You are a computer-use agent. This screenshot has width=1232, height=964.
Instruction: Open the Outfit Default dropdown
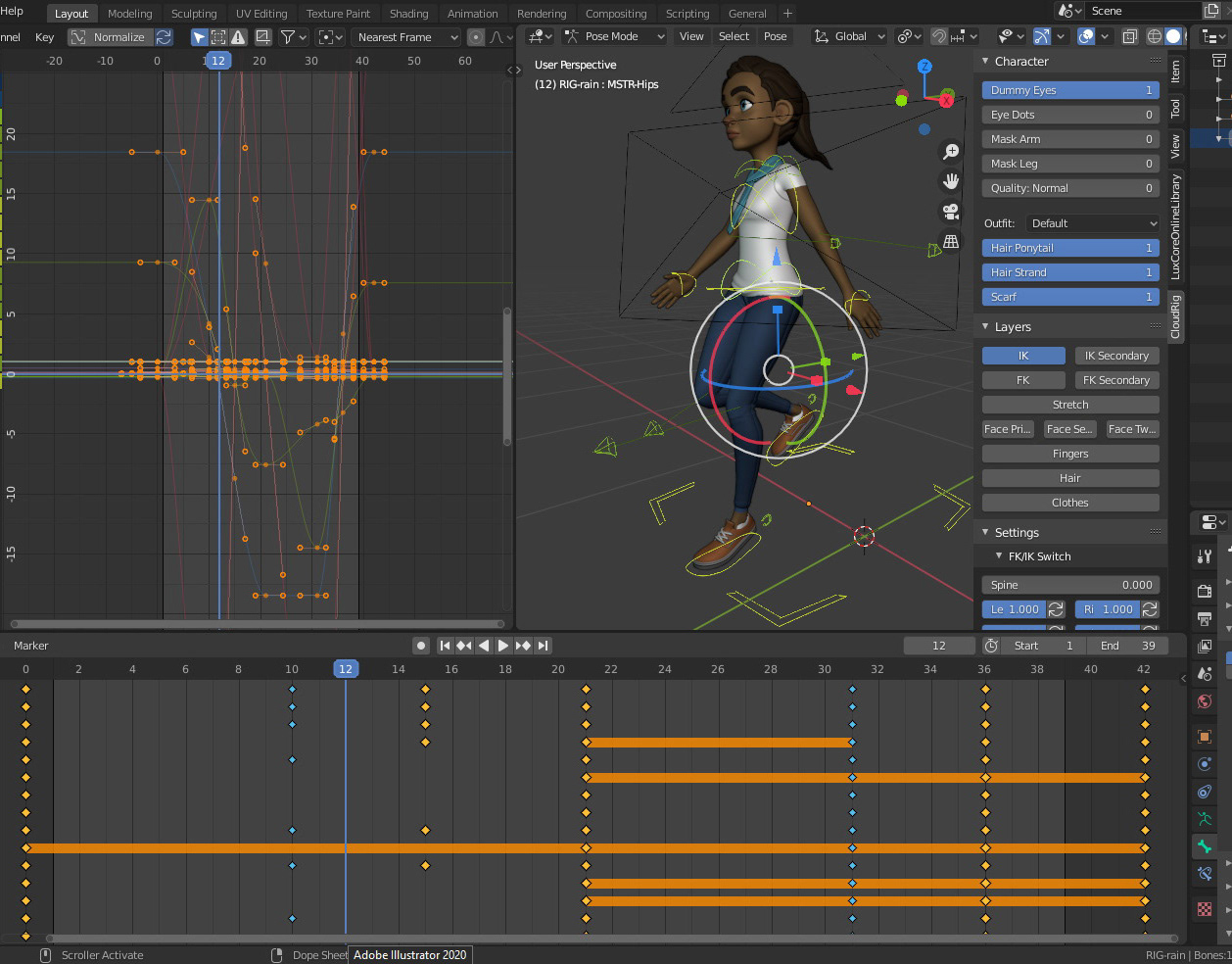click(x=1092, y=223)
